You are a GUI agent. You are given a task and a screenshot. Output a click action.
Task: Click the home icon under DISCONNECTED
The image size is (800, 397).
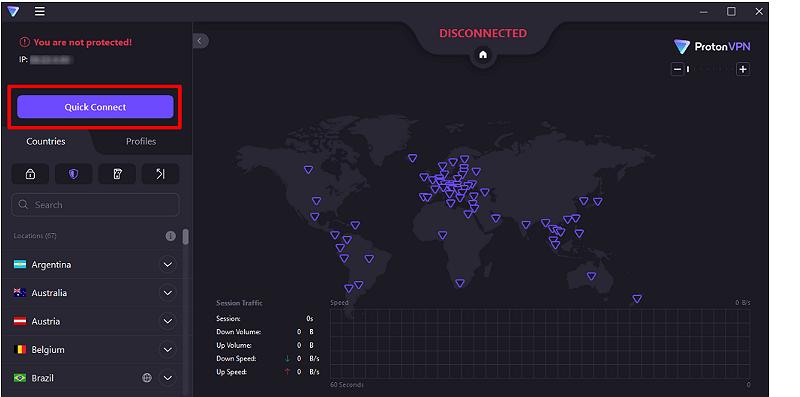[483, 55]
